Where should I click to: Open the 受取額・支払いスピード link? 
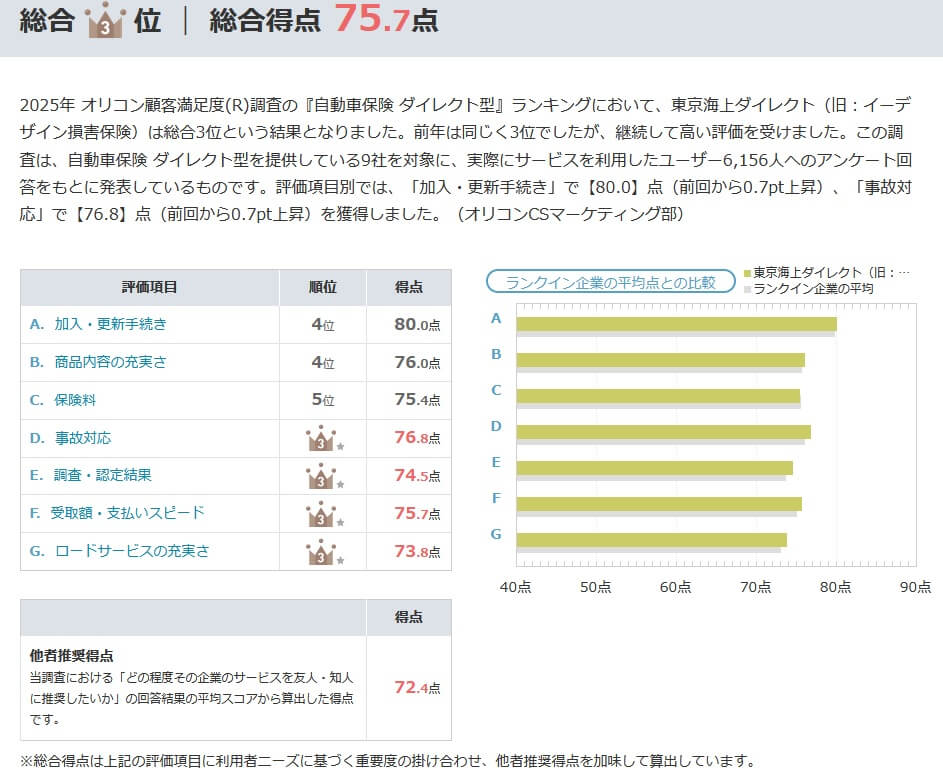(x=117, y=513)
